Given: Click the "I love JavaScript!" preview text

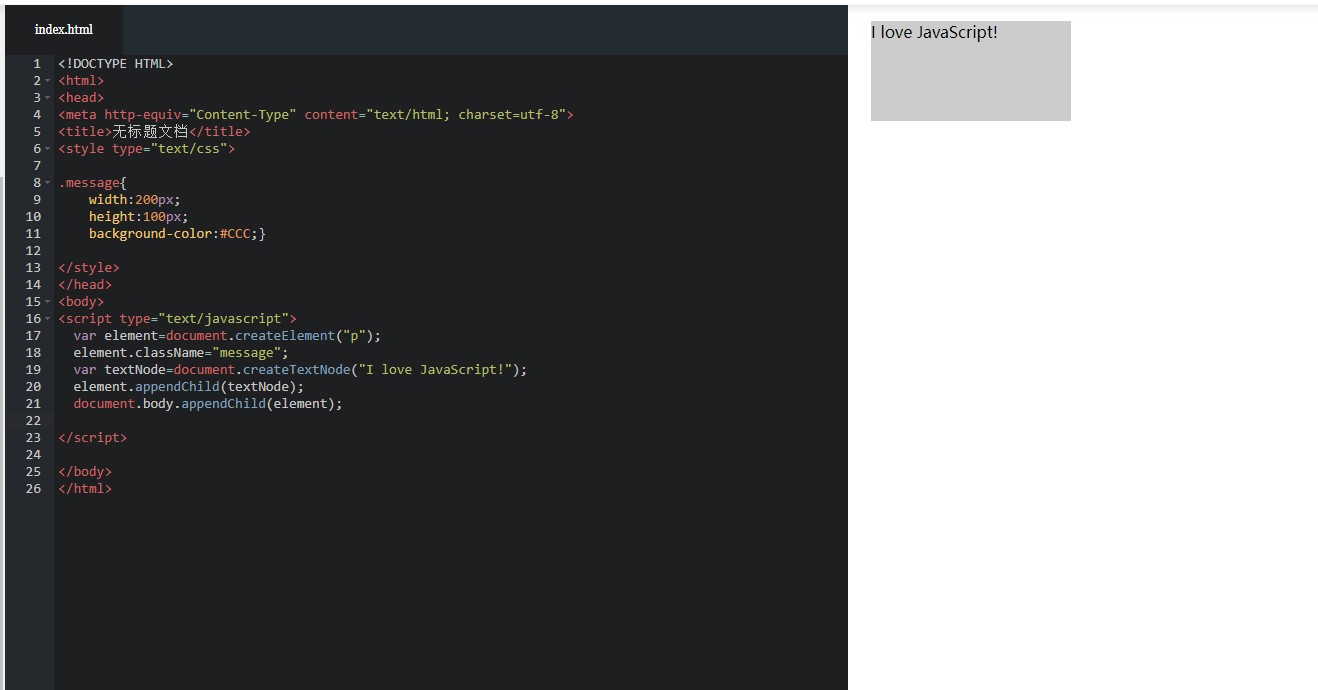Looking at the screenshot, I should pos(934,32).
